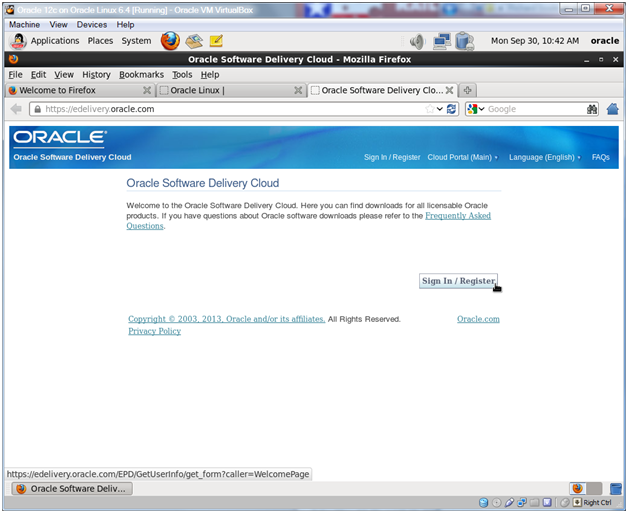
Task: Click the bookmark star in the URL bar
Action: pyautogui.click(x=429, y=109)
